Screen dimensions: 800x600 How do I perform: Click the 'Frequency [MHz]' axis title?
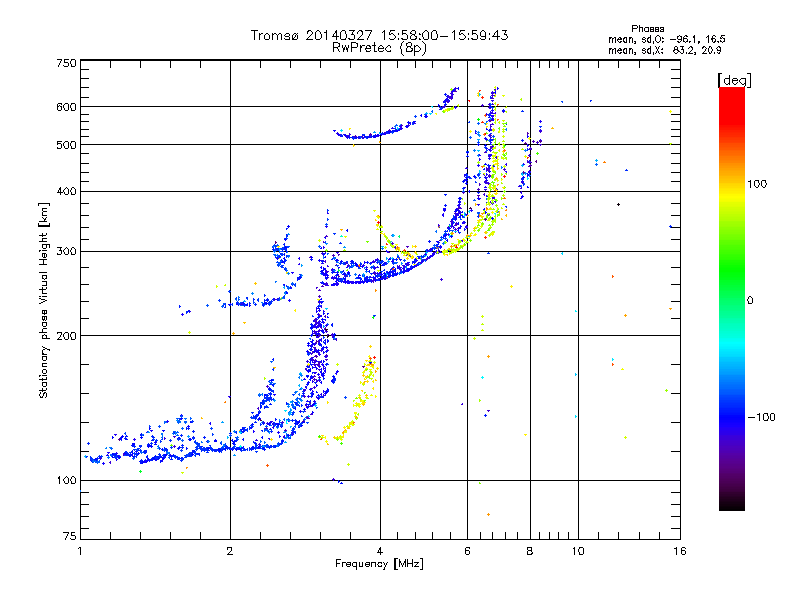point(379,564)
